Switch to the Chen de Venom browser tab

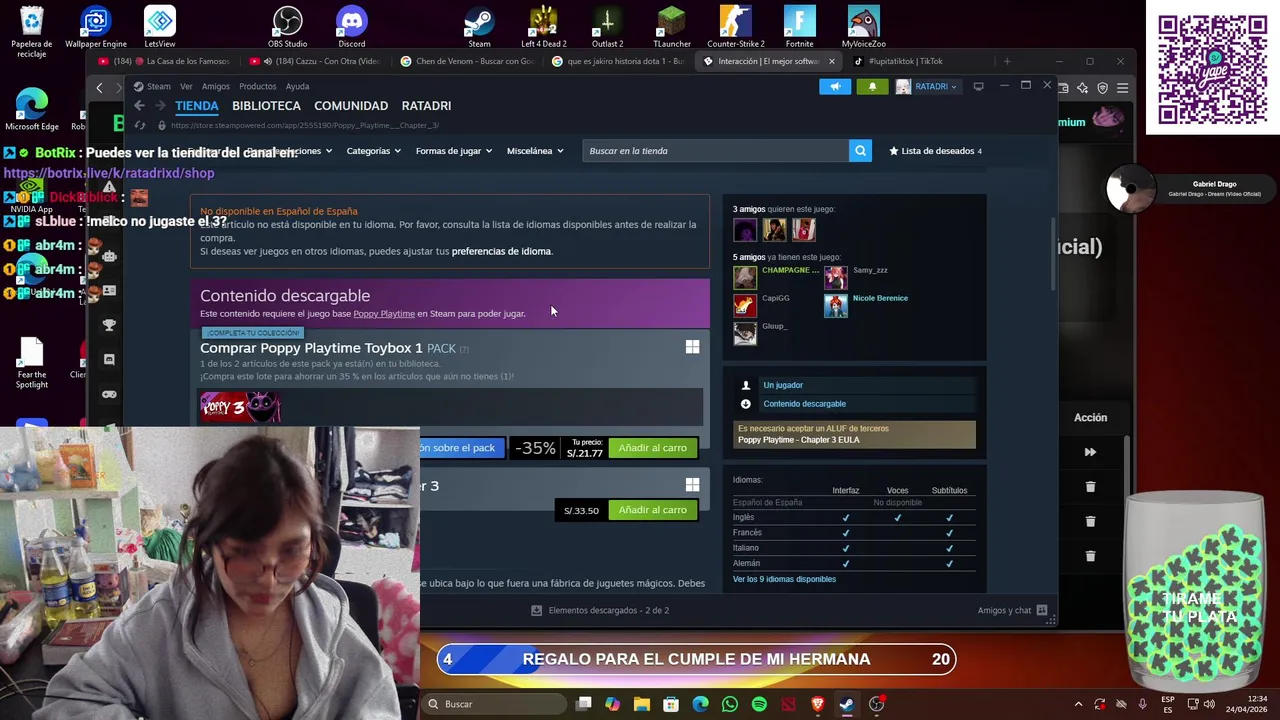[467, 61]
